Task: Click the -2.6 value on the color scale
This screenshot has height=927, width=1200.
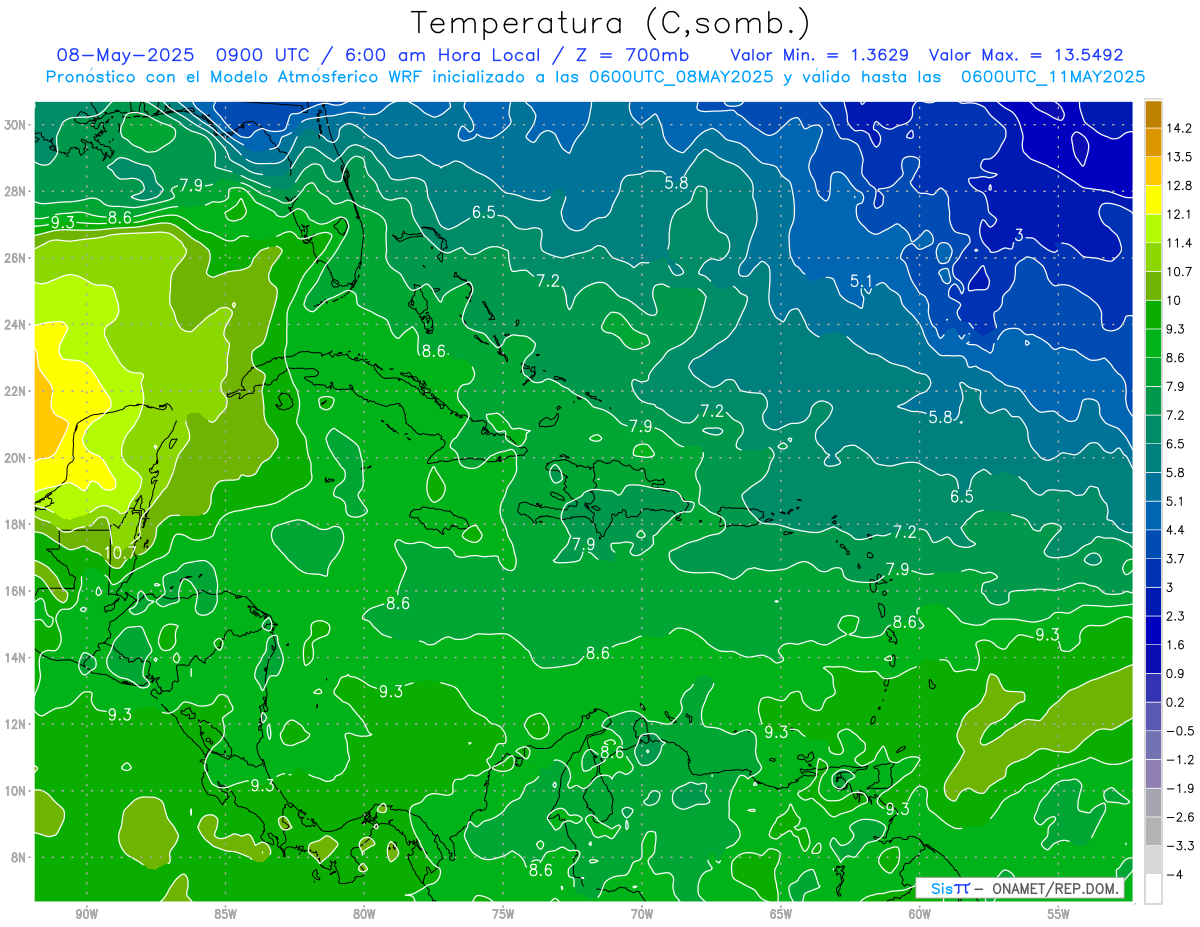Action: click(x=1181, y=817)
